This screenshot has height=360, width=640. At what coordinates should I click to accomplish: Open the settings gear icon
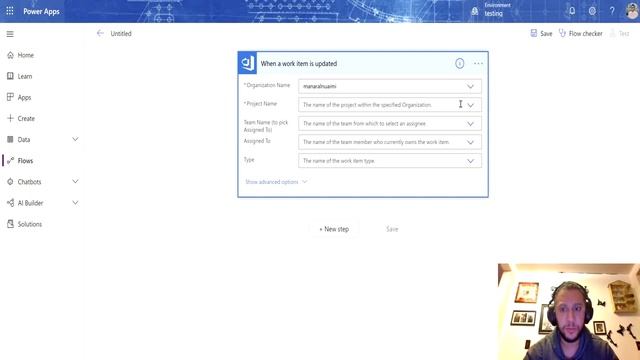[x=592, y=11]
